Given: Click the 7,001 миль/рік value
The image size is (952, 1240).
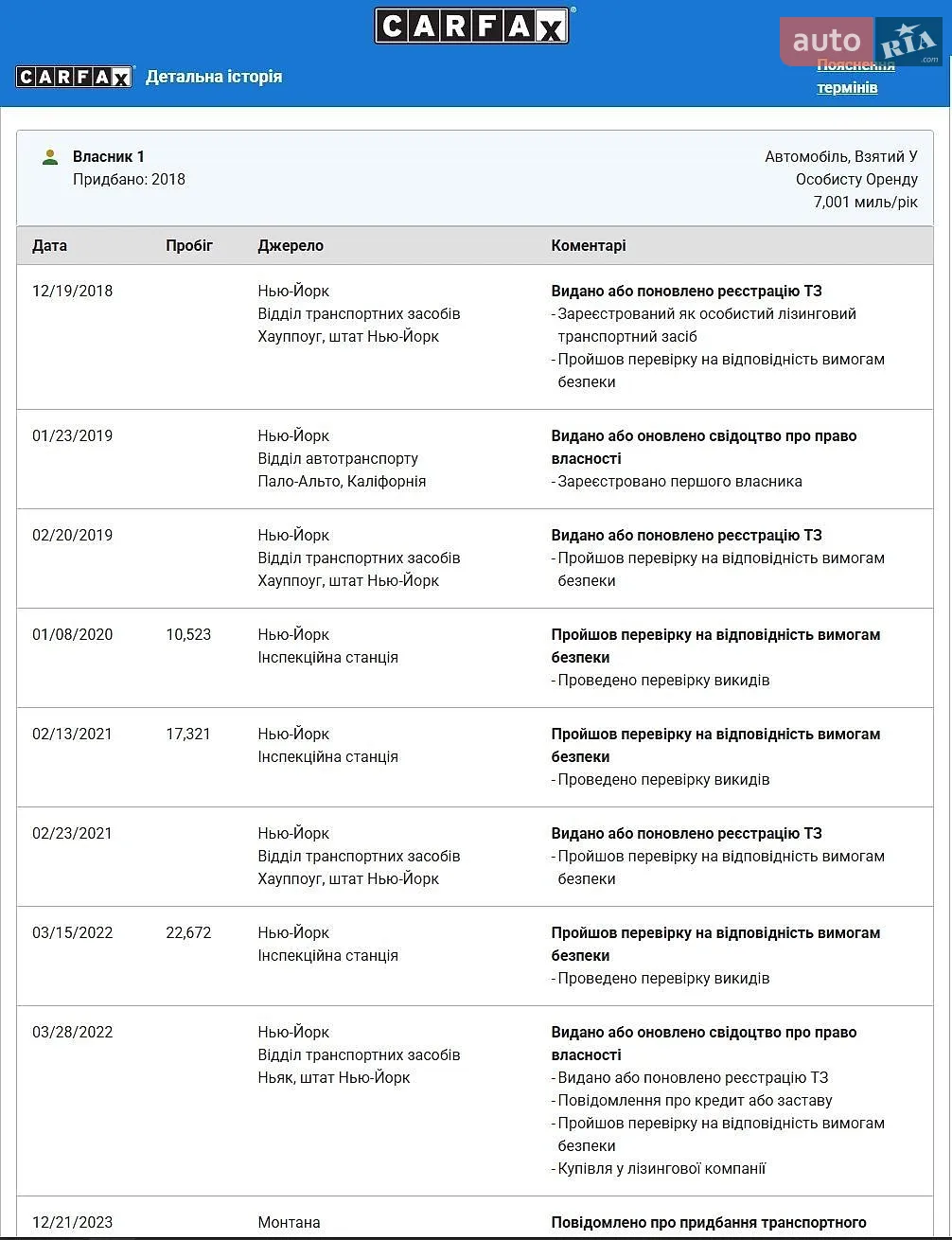Looking at the screenshot, I should tap(865, 203).
